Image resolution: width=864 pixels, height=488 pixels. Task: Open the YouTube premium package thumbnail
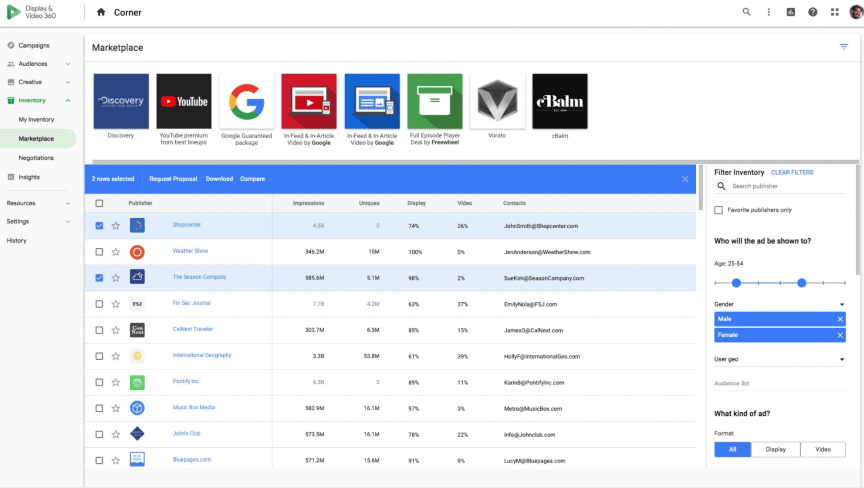tap(184, 101)
